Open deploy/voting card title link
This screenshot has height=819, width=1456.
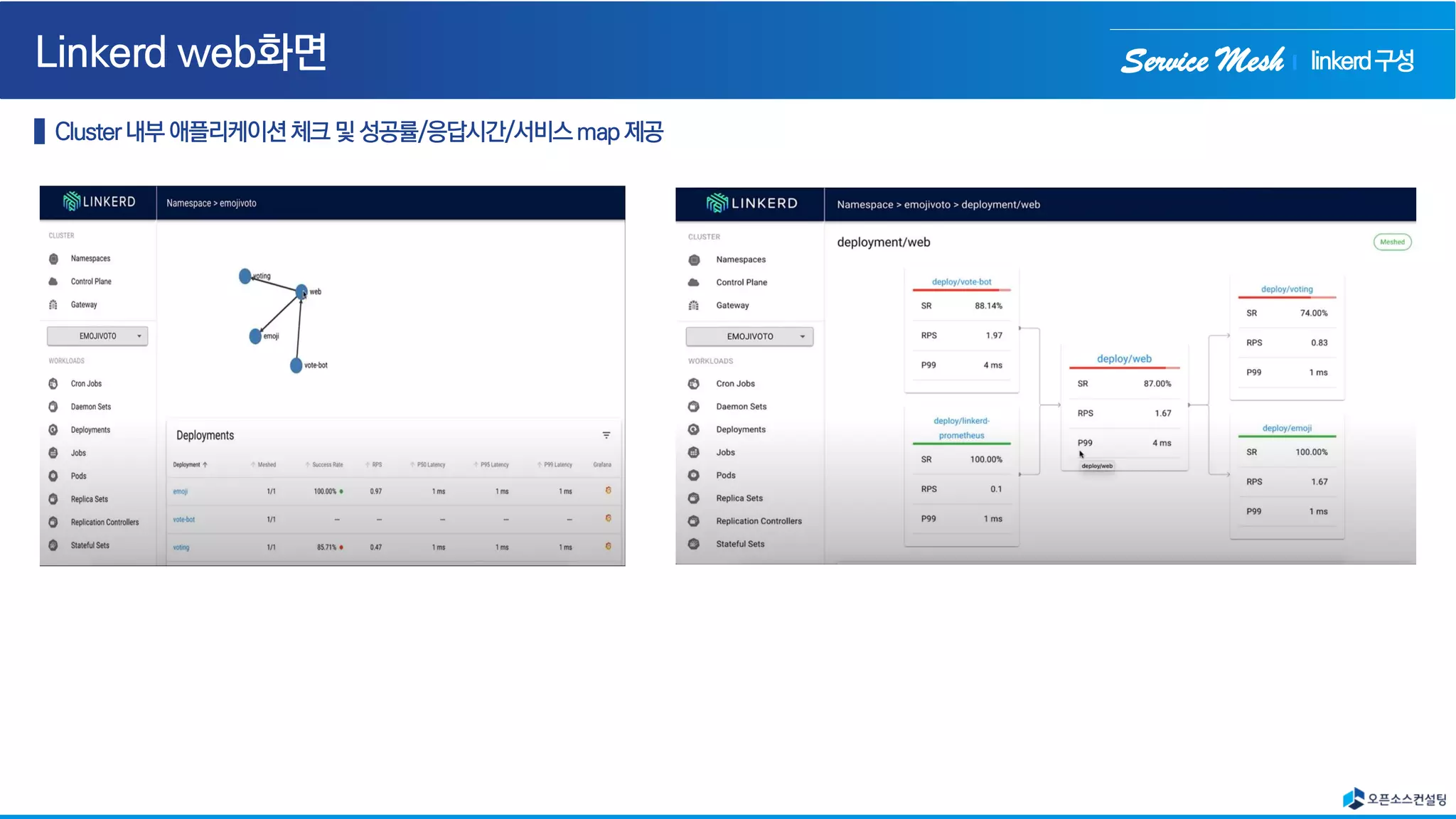1287,289
